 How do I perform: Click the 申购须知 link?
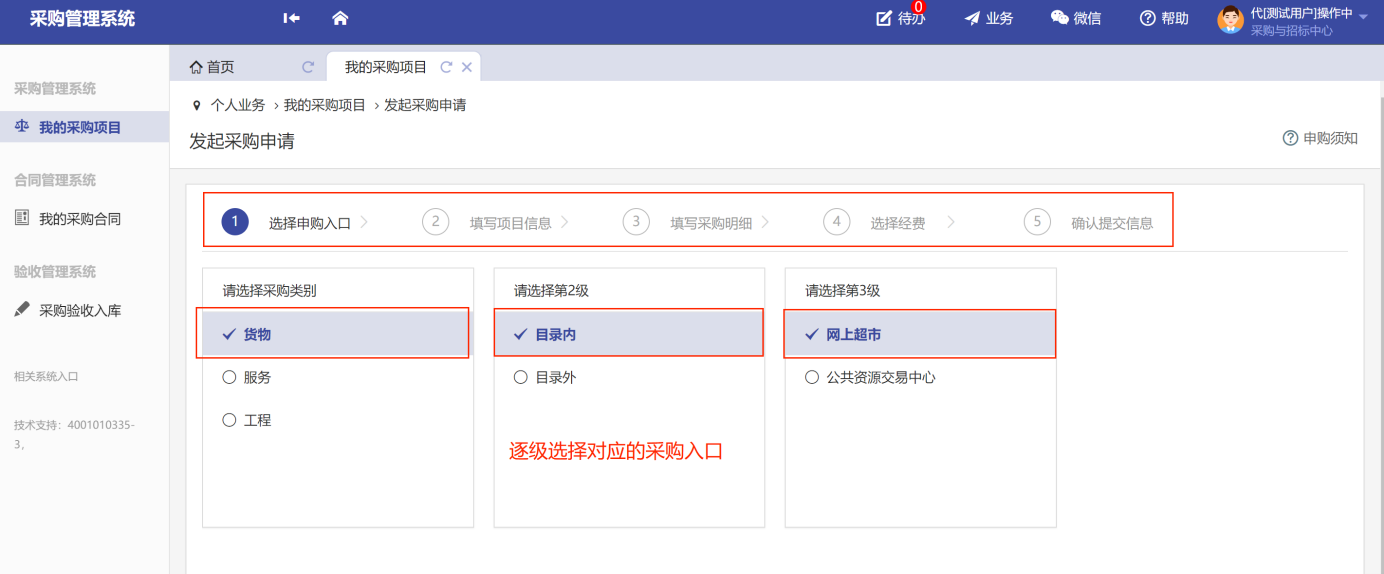click(1320, 138)
